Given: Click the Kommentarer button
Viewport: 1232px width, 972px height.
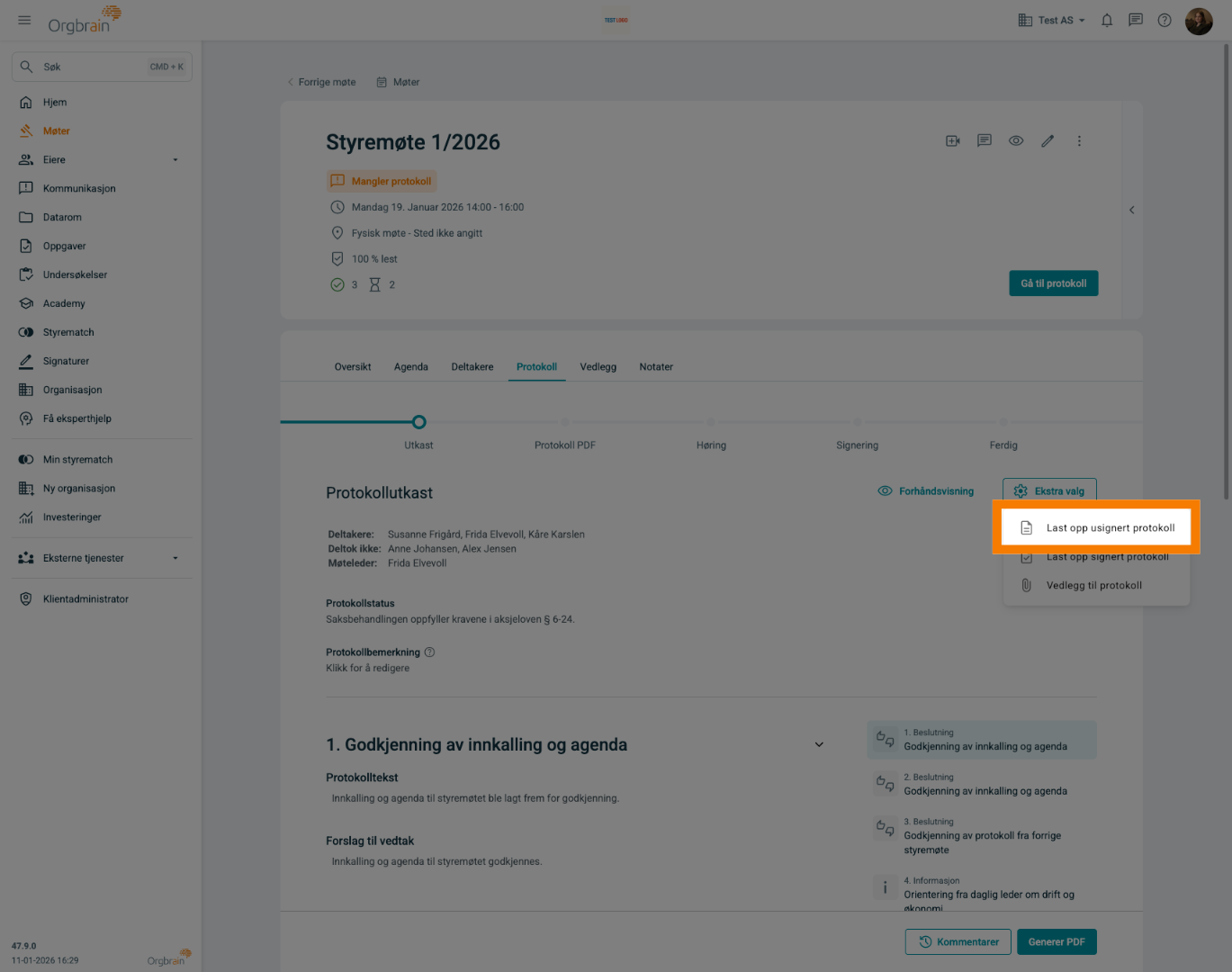Looking at the screenshot, I should point(958,942).
